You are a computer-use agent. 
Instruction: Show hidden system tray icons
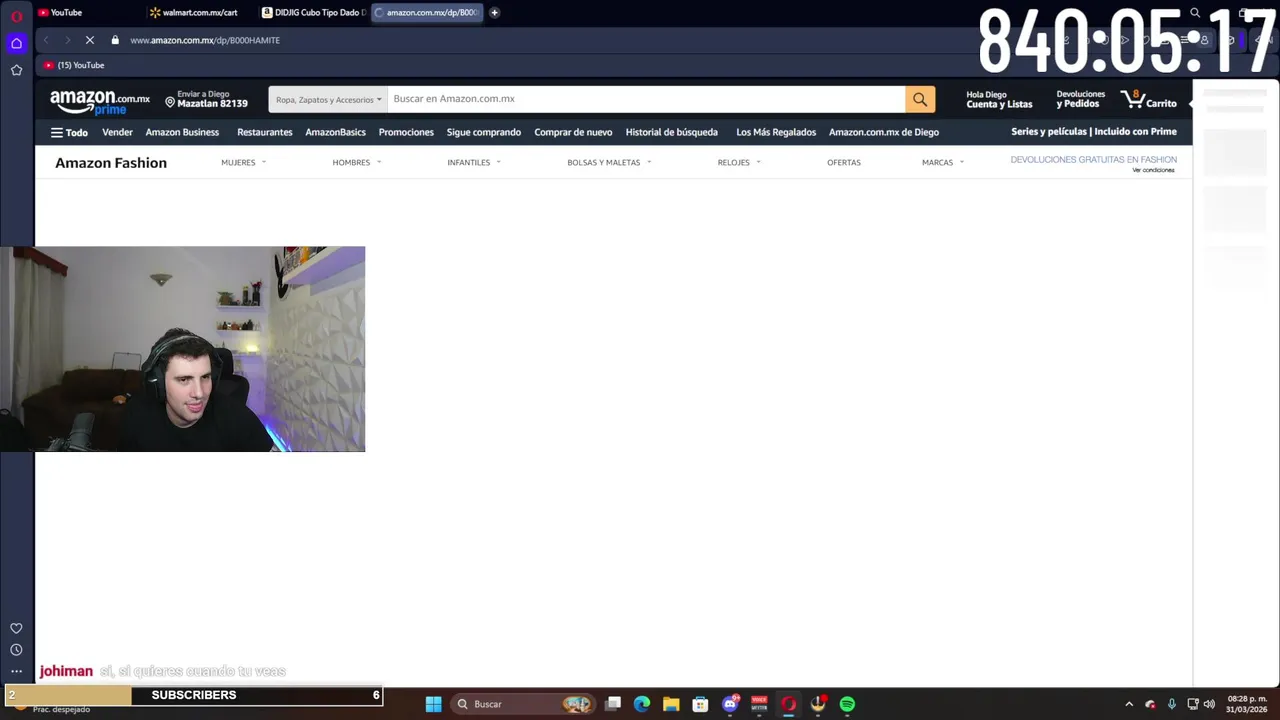[x=1129, y=704]
